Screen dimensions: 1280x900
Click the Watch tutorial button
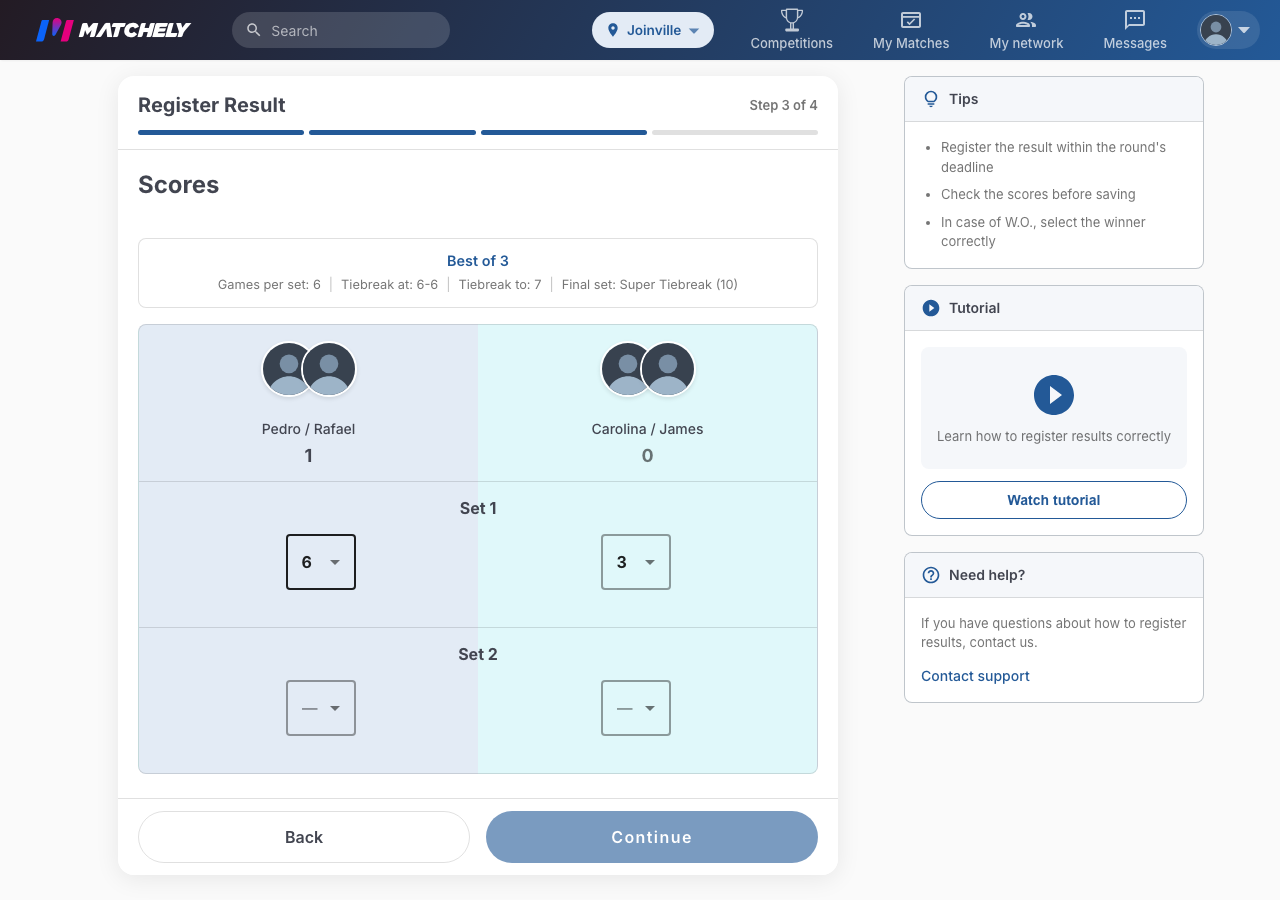click(1054, 500)
